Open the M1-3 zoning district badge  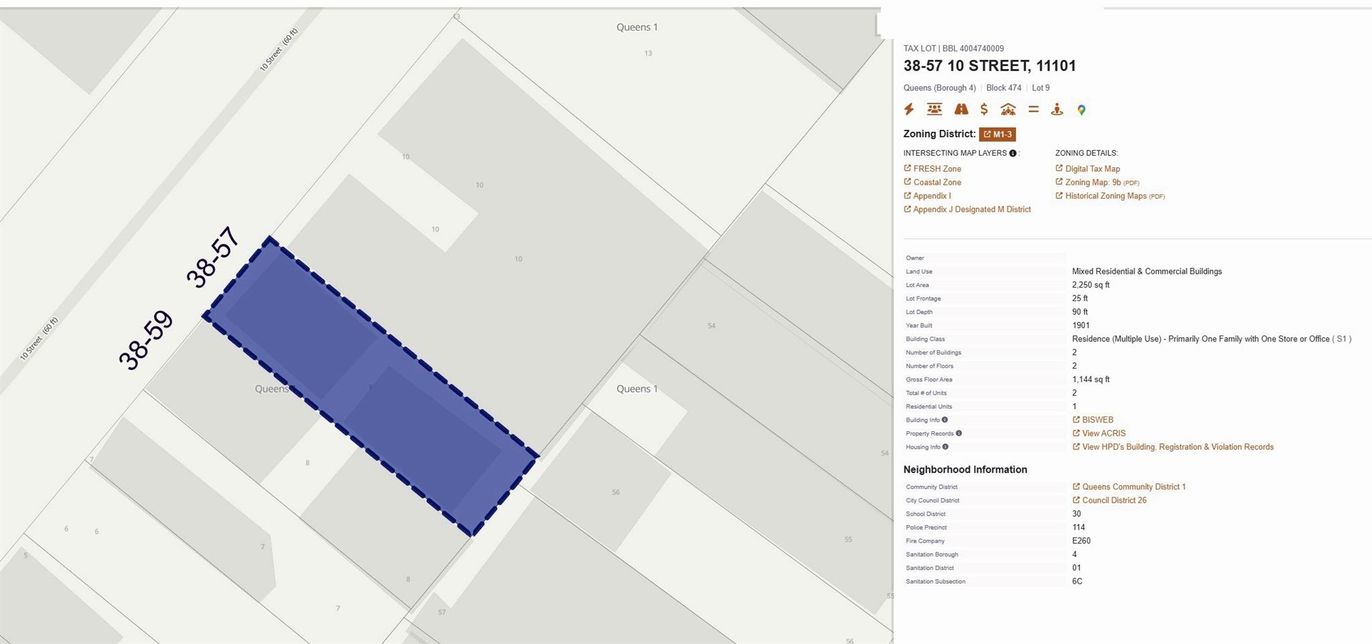point(997,134)
